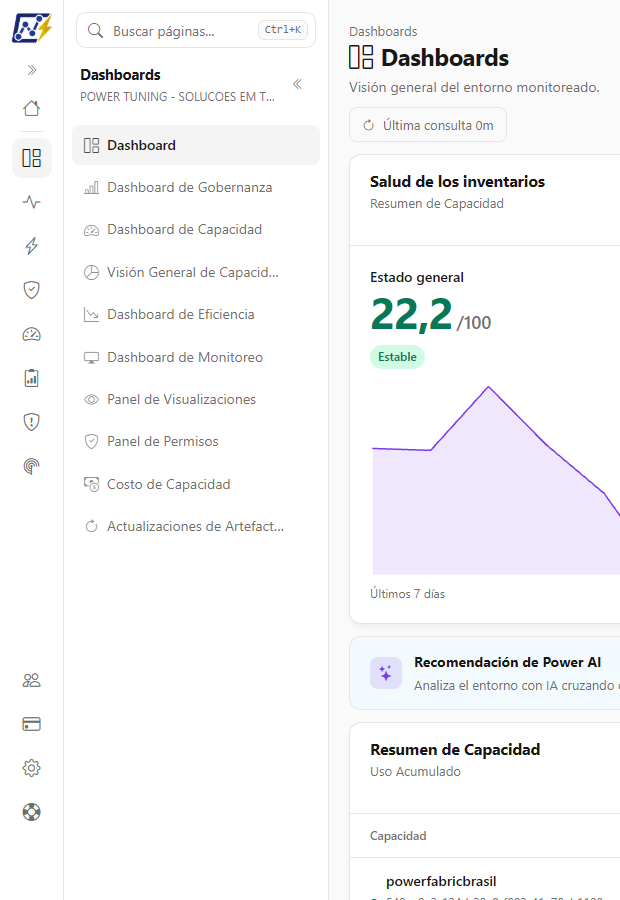Open the lightning bolt icon in rail
This screenshot has width=620, height=900.
[32, 246]
